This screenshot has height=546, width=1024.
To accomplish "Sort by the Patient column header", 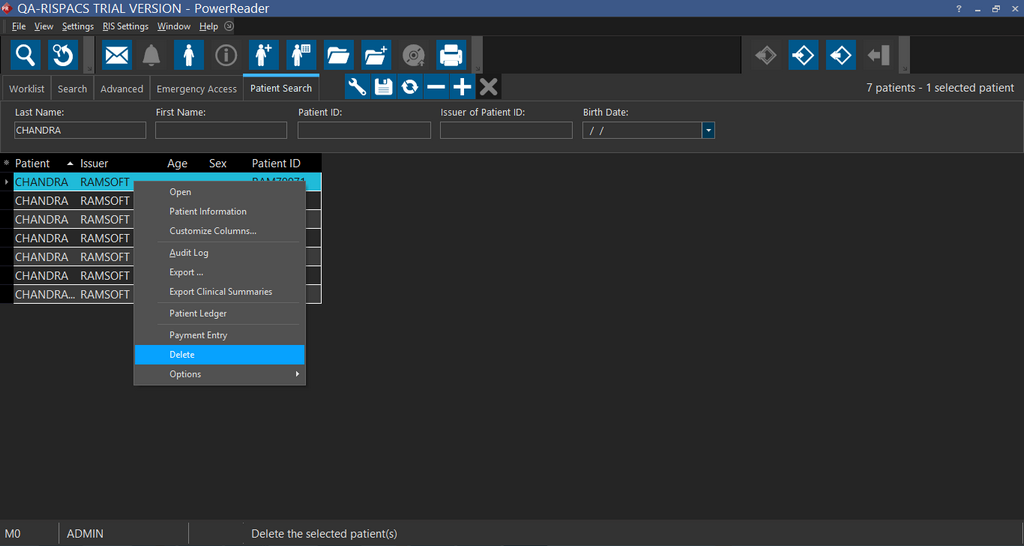I will (x=33, y=163).
